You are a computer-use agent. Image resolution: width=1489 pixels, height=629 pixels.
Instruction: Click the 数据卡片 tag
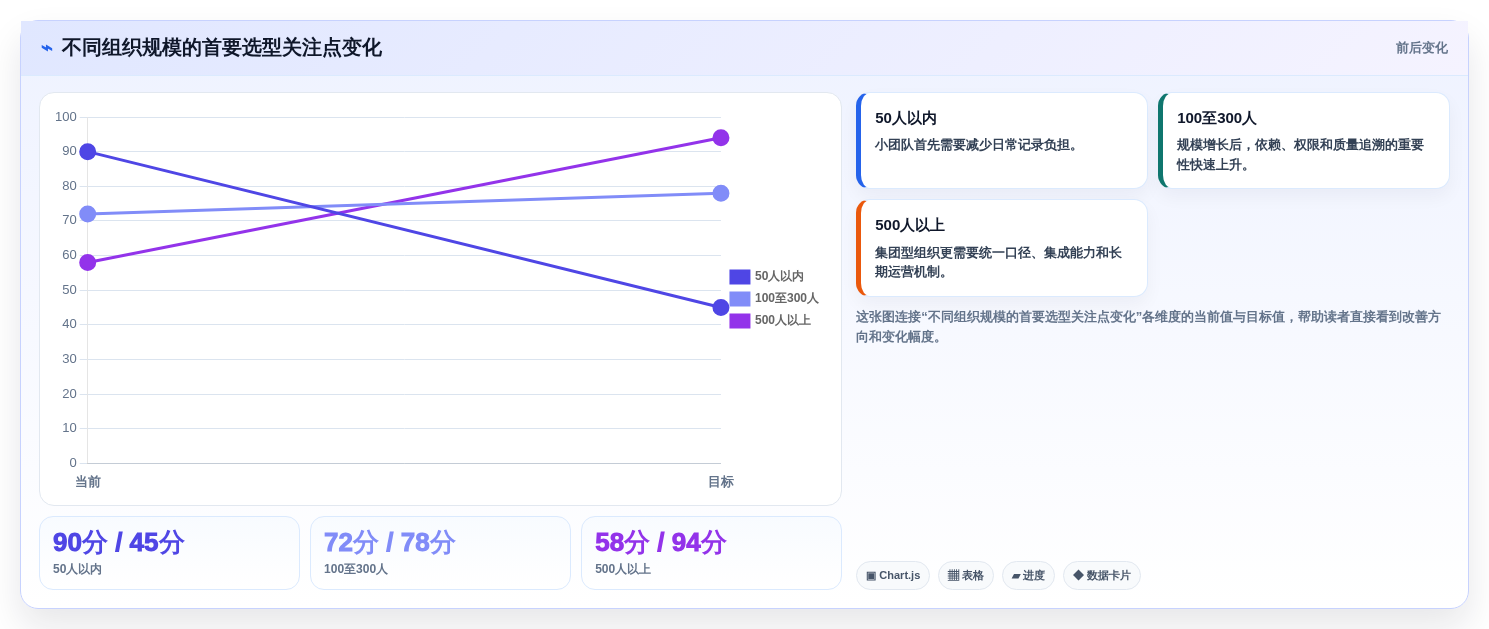click(1102, 576)
